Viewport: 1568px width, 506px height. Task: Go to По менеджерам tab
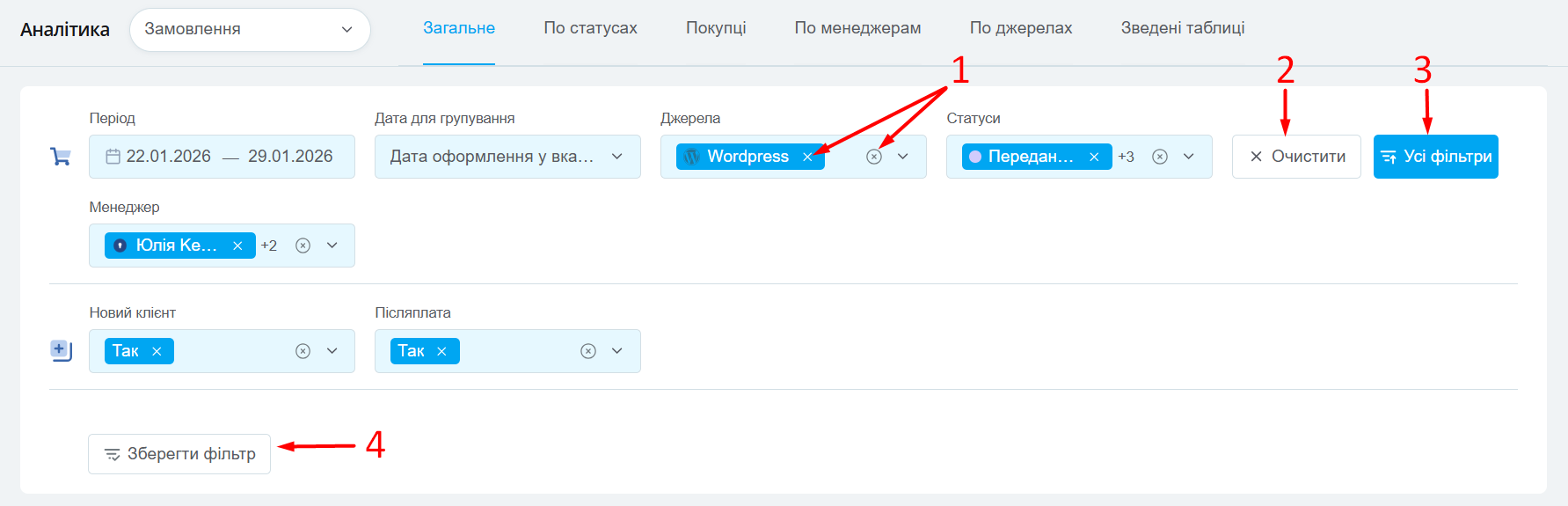coord(857,28)
